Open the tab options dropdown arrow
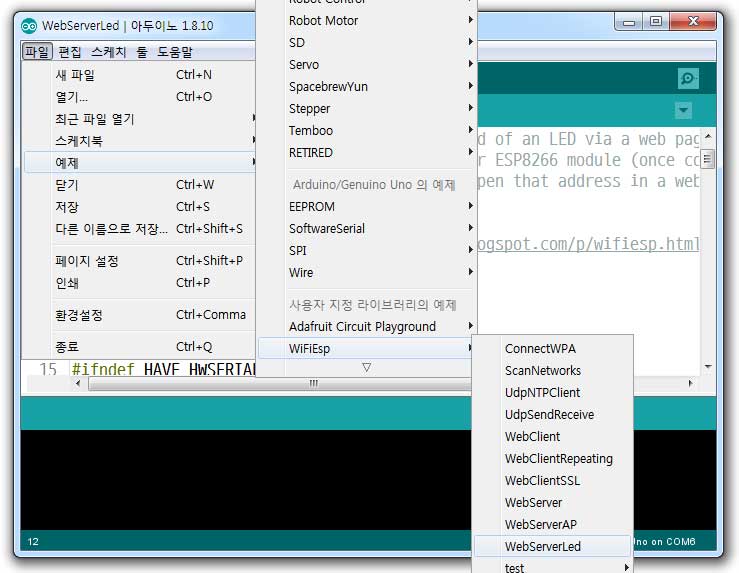Screen dimensions: 739x573 tap(683, 111)
